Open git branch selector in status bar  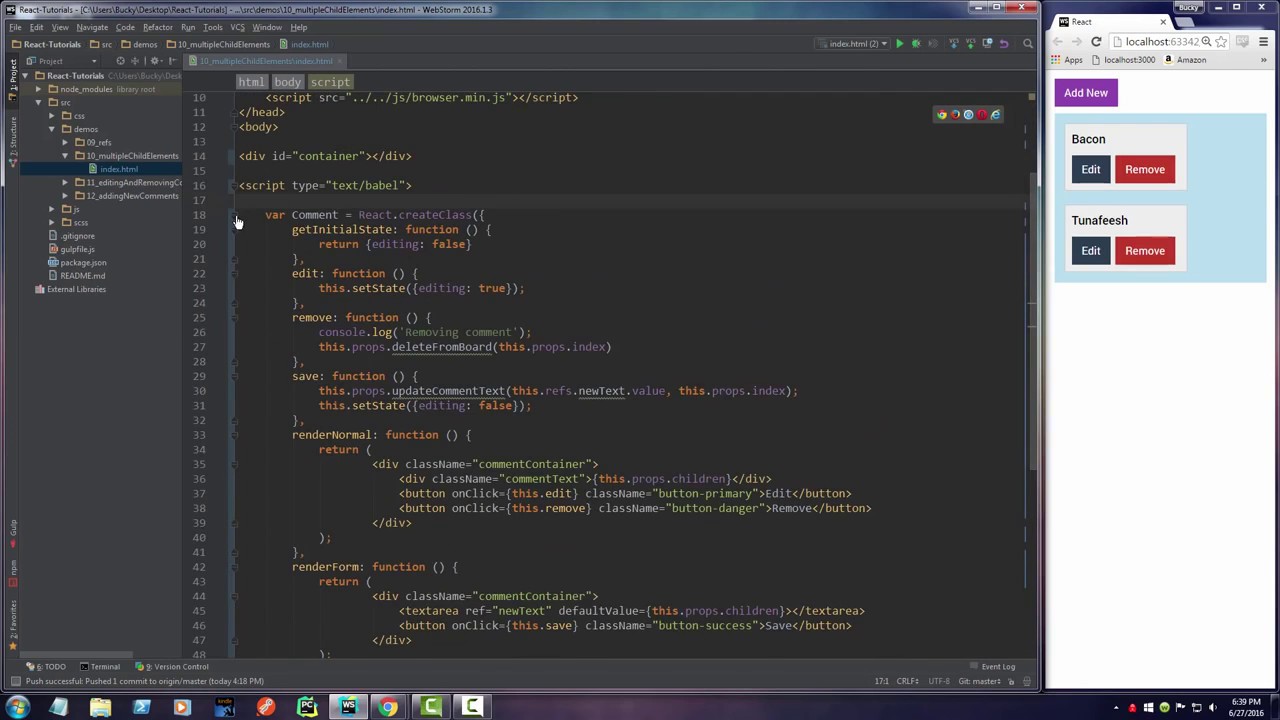978,681
